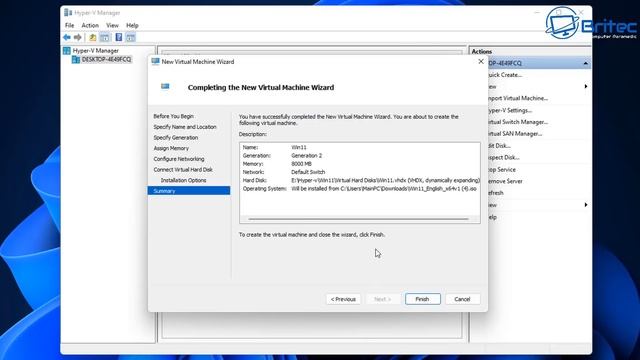
Task: Go to Before You Begin step
Action: pyautogui.click(x=173, y=116)
